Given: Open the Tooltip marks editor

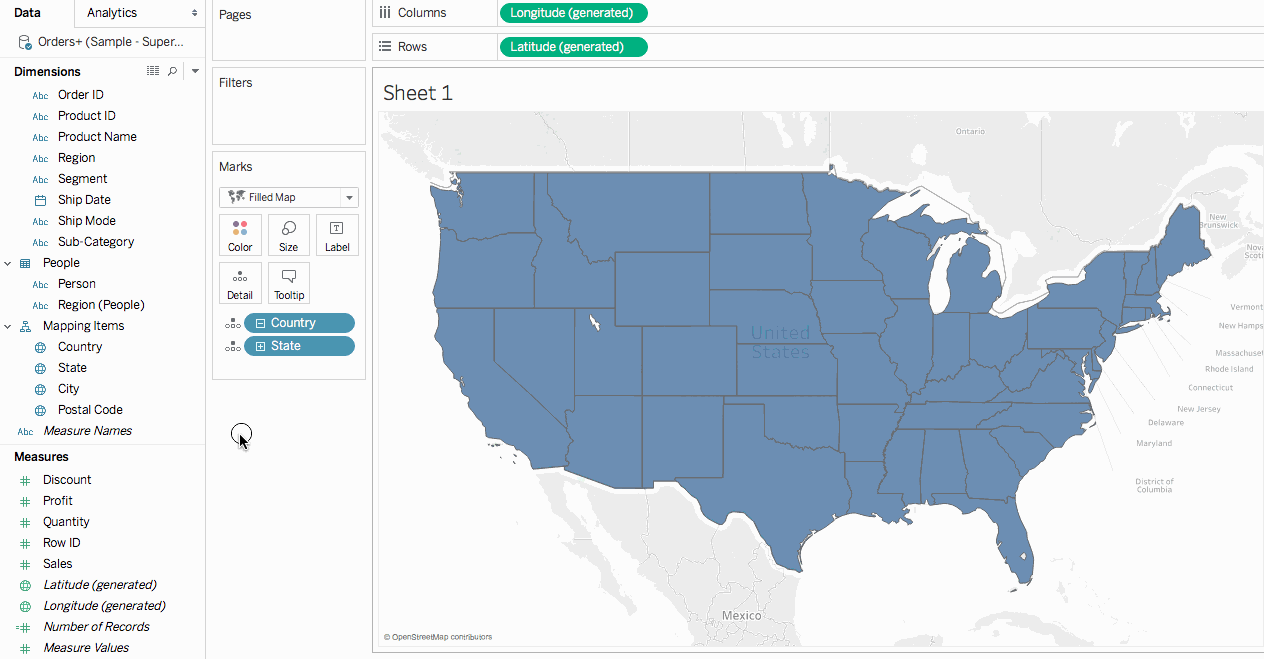Looking at the screenshot, I should pos(288,283).
